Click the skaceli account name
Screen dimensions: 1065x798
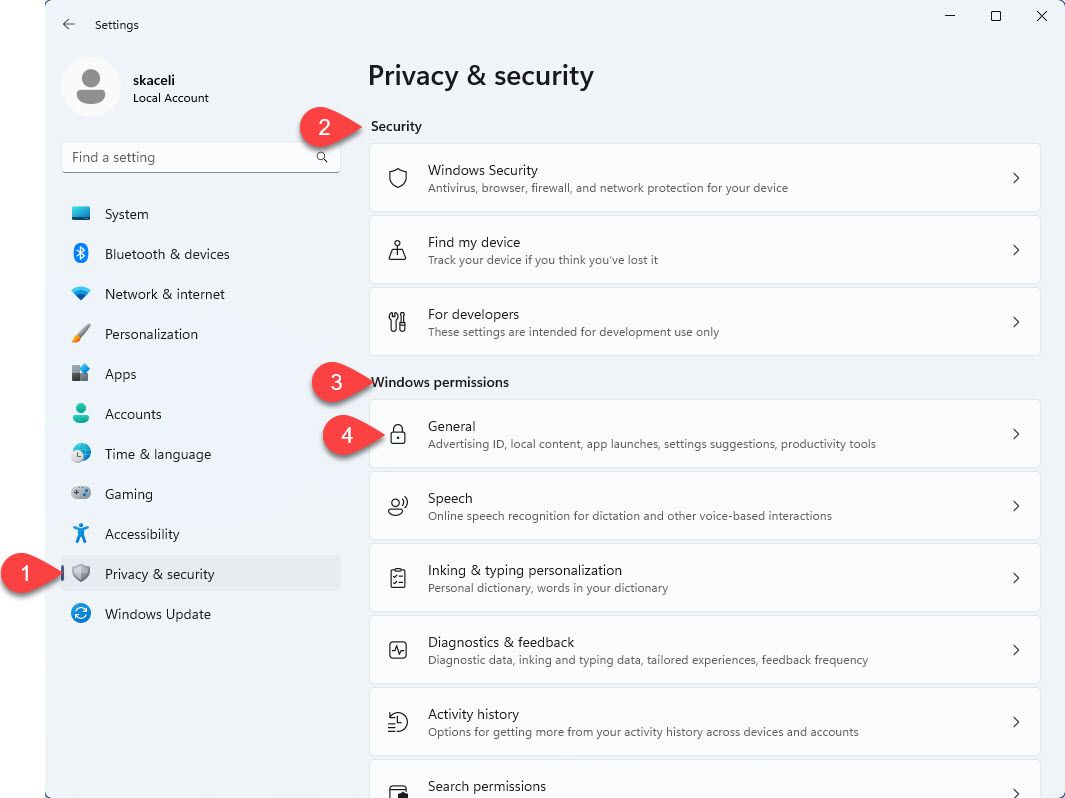click(x=154, y=80)
